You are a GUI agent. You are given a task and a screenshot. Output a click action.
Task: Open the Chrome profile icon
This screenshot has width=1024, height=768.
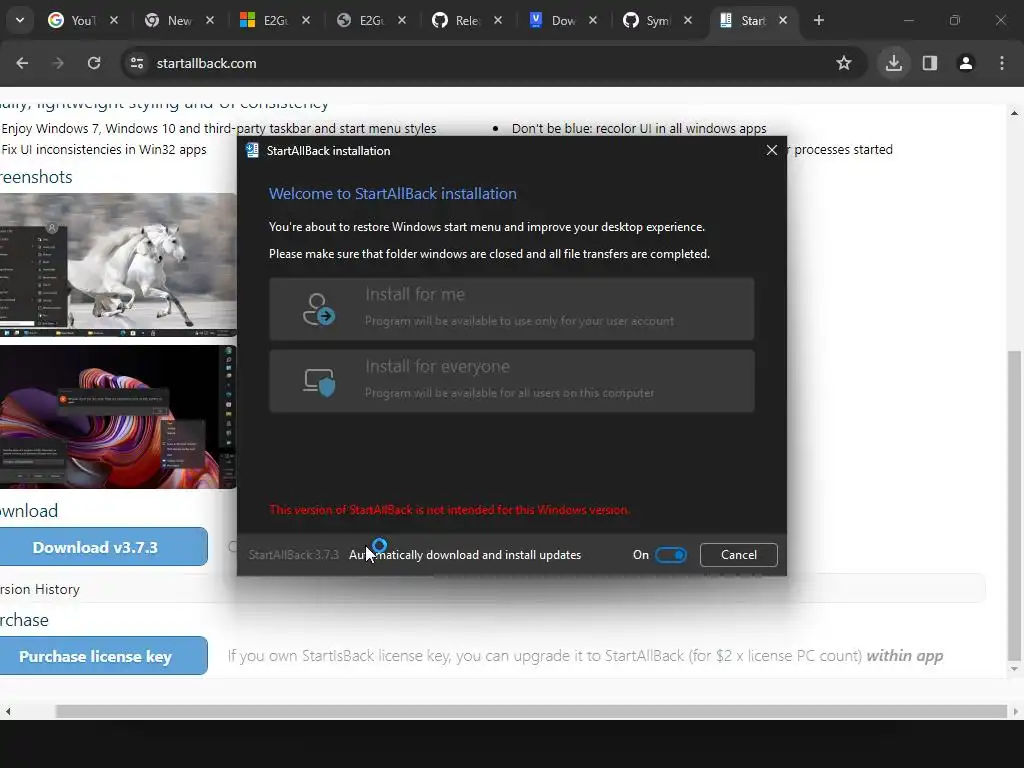tap(966, 63)
